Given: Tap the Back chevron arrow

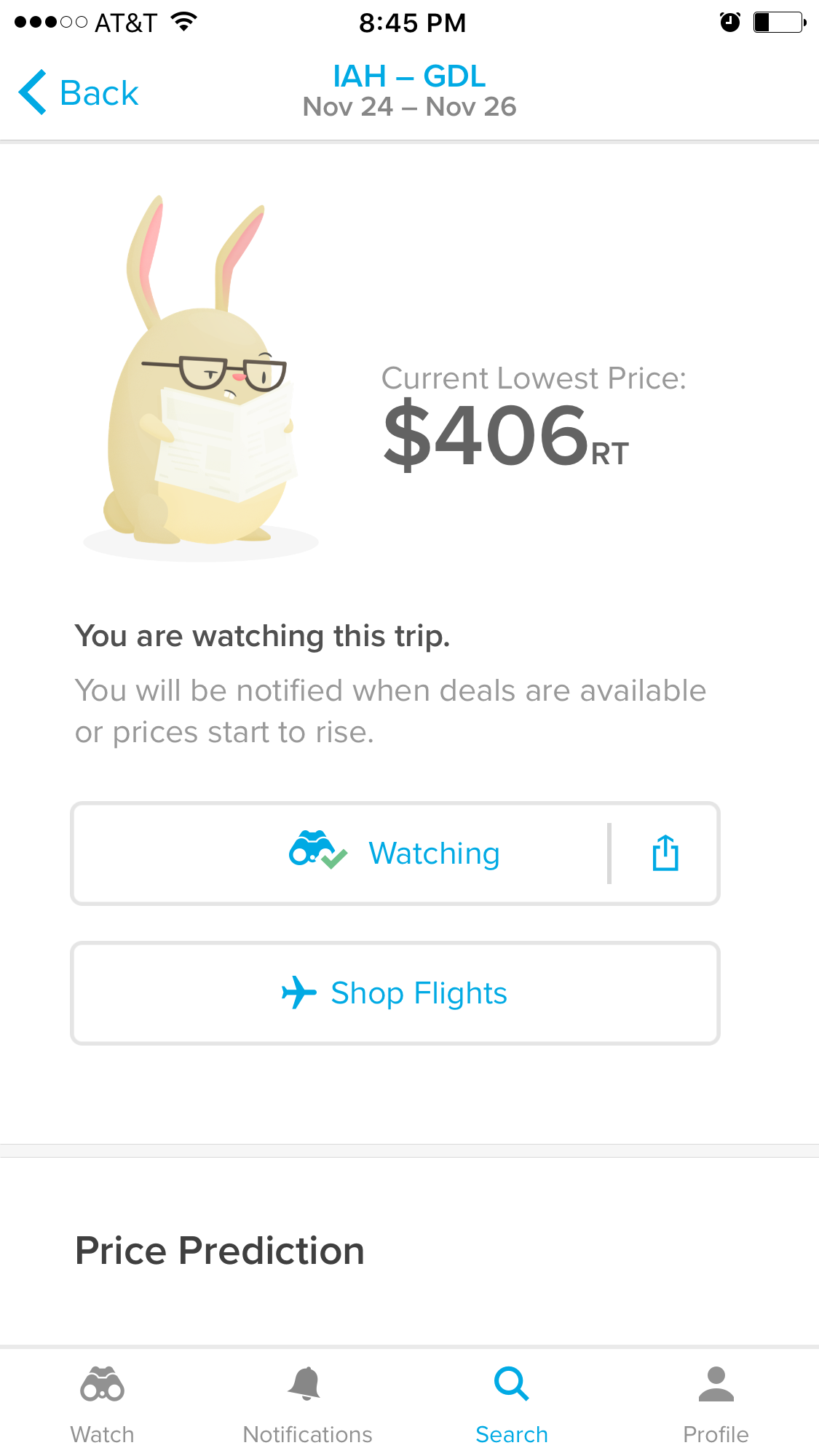Looking at the screenshot, I should coord(33,92).
